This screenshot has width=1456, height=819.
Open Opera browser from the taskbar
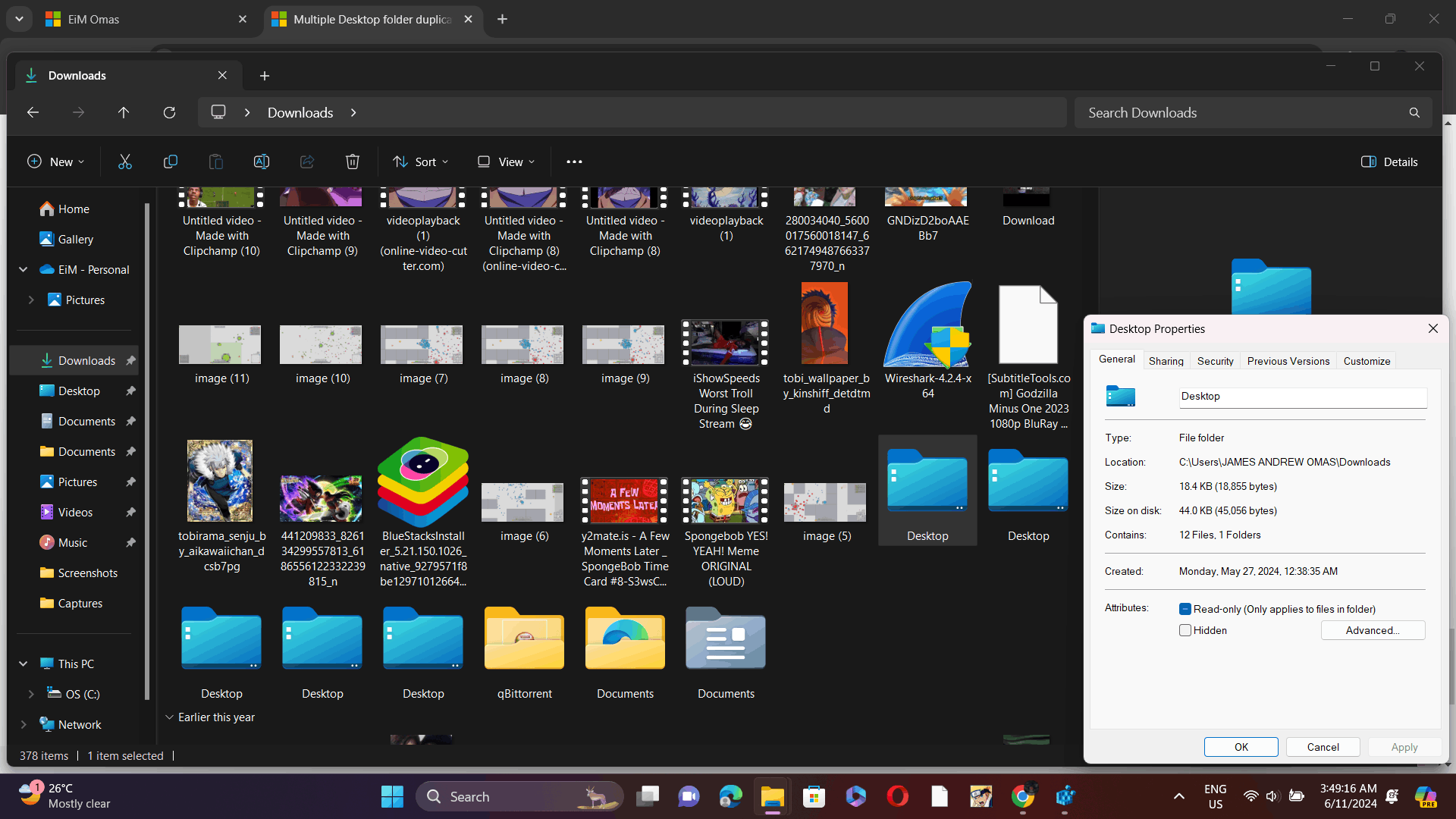click(897, 796)
